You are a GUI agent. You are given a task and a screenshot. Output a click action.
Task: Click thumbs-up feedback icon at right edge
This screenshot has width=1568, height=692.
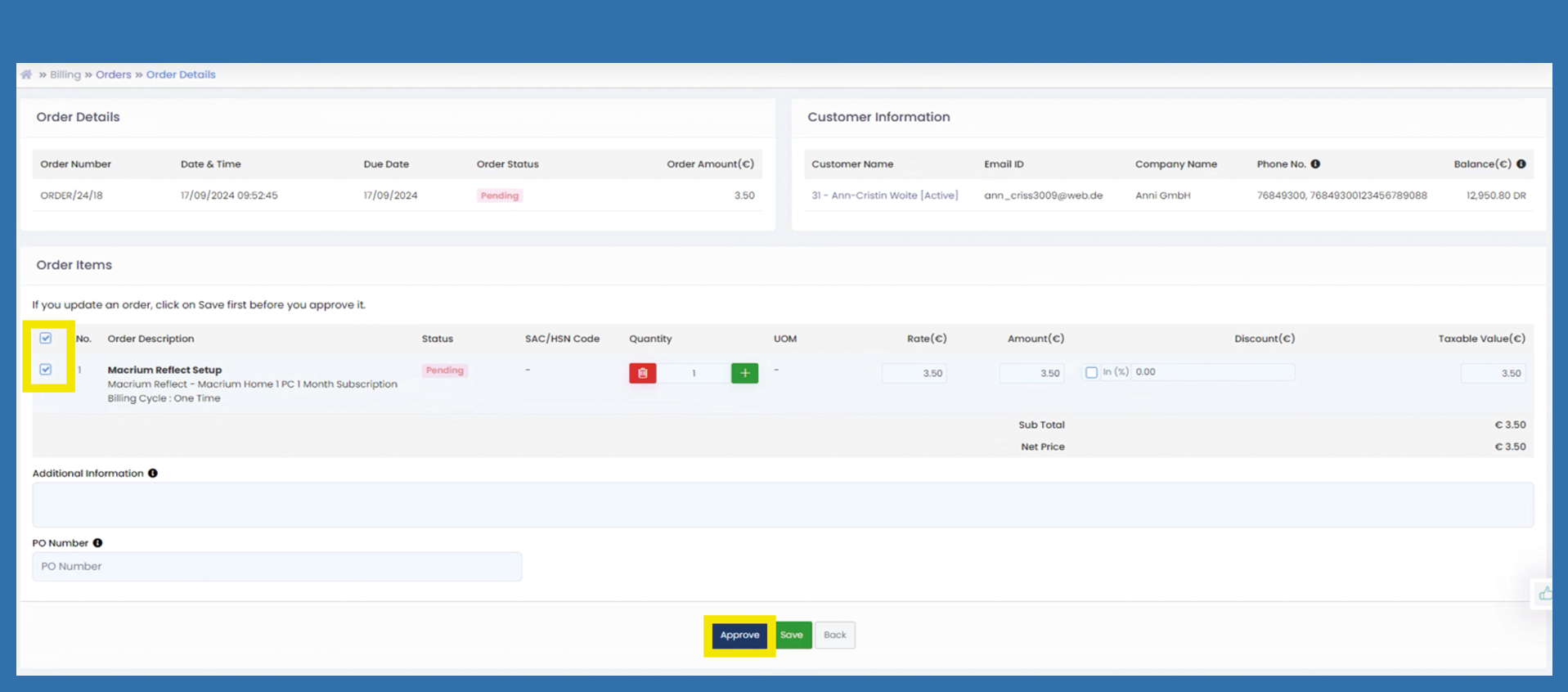coord(1543,594)
